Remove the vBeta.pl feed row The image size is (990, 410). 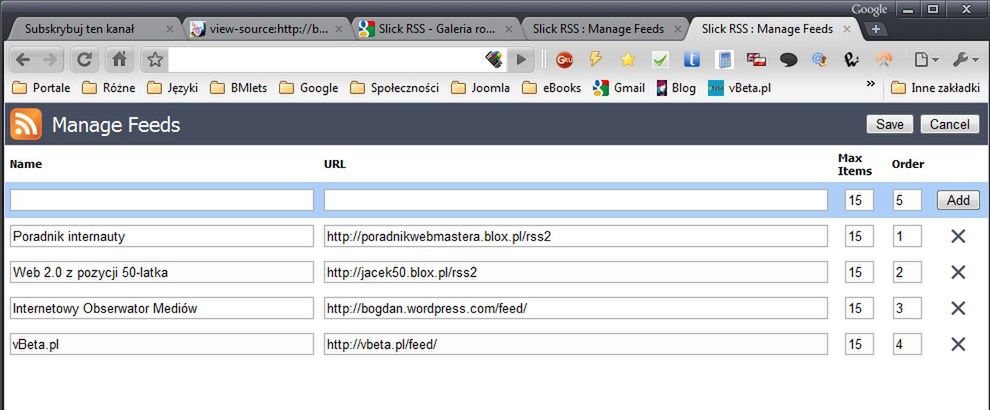coord(958,344)
